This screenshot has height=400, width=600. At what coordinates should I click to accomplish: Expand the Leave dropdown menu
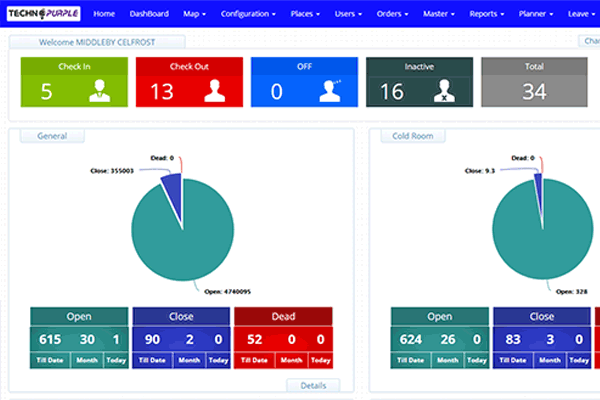(582, 14)
